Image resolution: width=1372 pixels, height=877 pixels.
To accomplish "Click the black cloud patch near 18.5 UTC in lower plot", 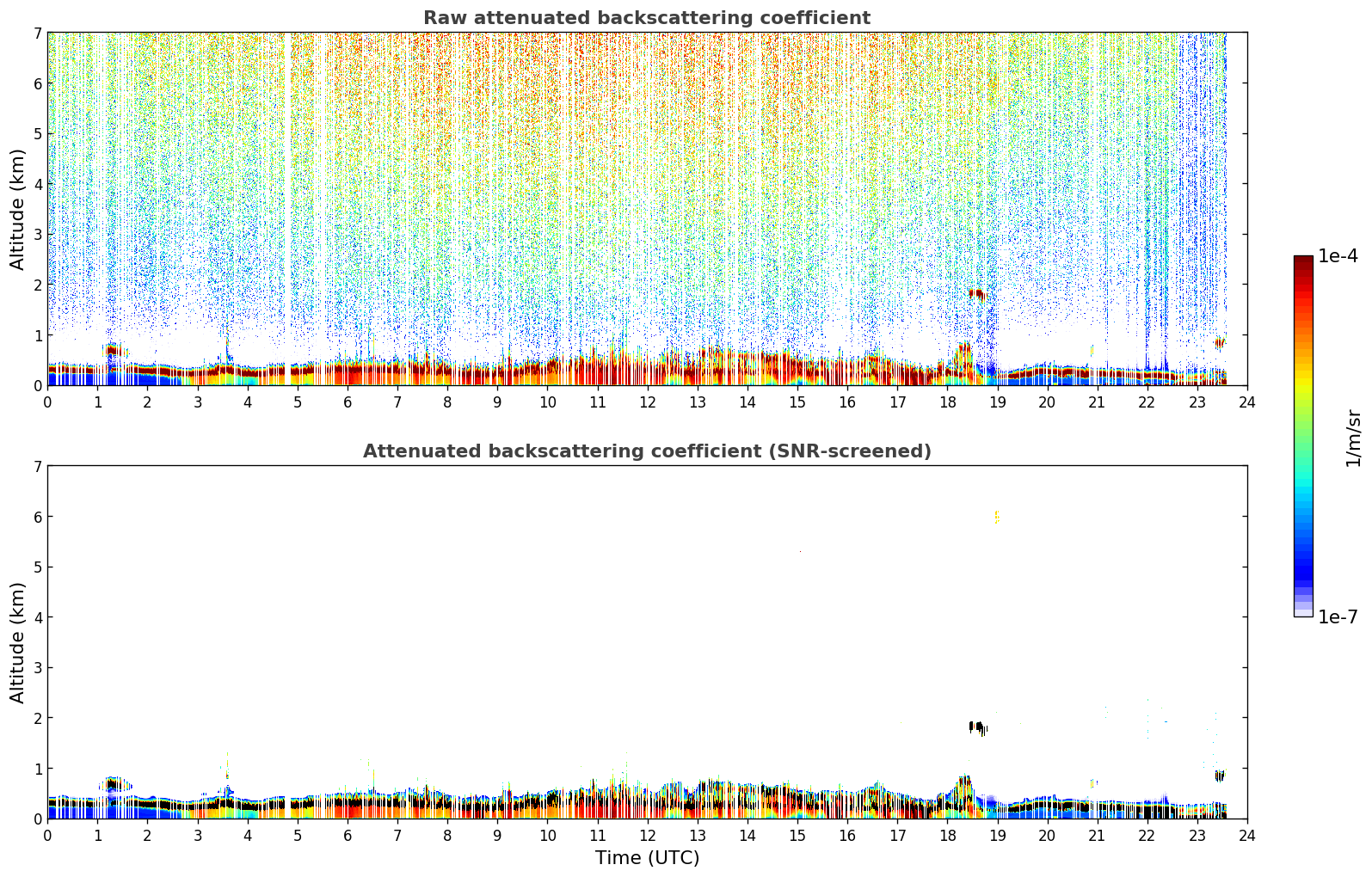I will coord(978,727).
